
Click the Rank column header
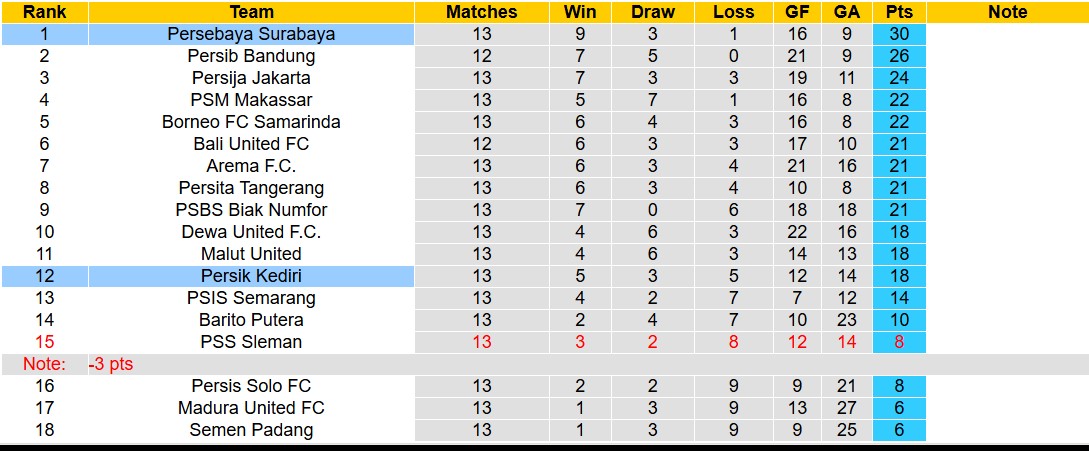44,12
